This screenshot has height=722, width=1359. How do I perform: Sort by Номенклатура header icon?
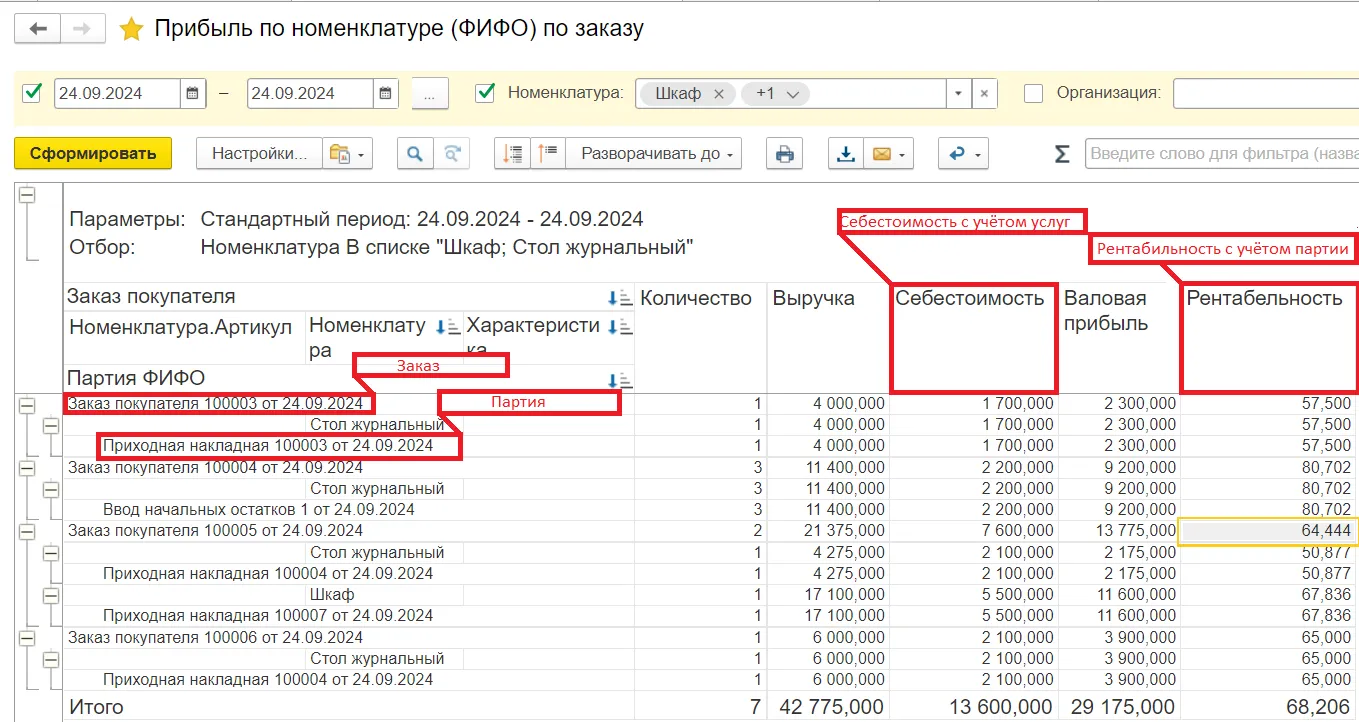click(447, 327)
